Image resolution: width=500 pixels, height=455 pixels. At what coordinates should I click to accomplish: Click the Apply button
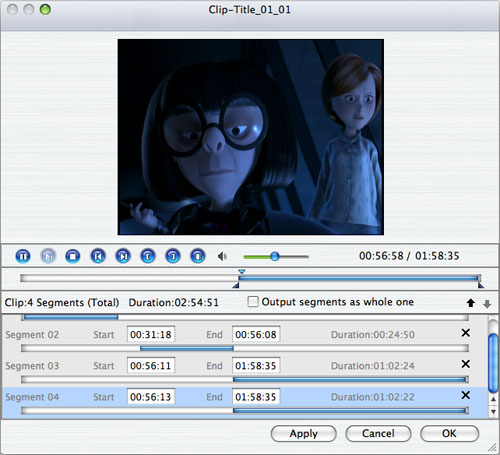304,434
